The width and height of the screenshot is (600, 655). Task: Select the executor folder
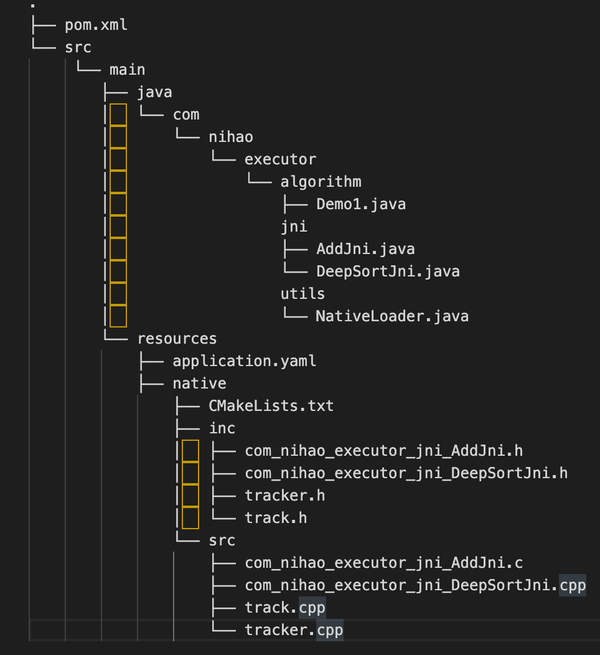[x=280, y=159]
